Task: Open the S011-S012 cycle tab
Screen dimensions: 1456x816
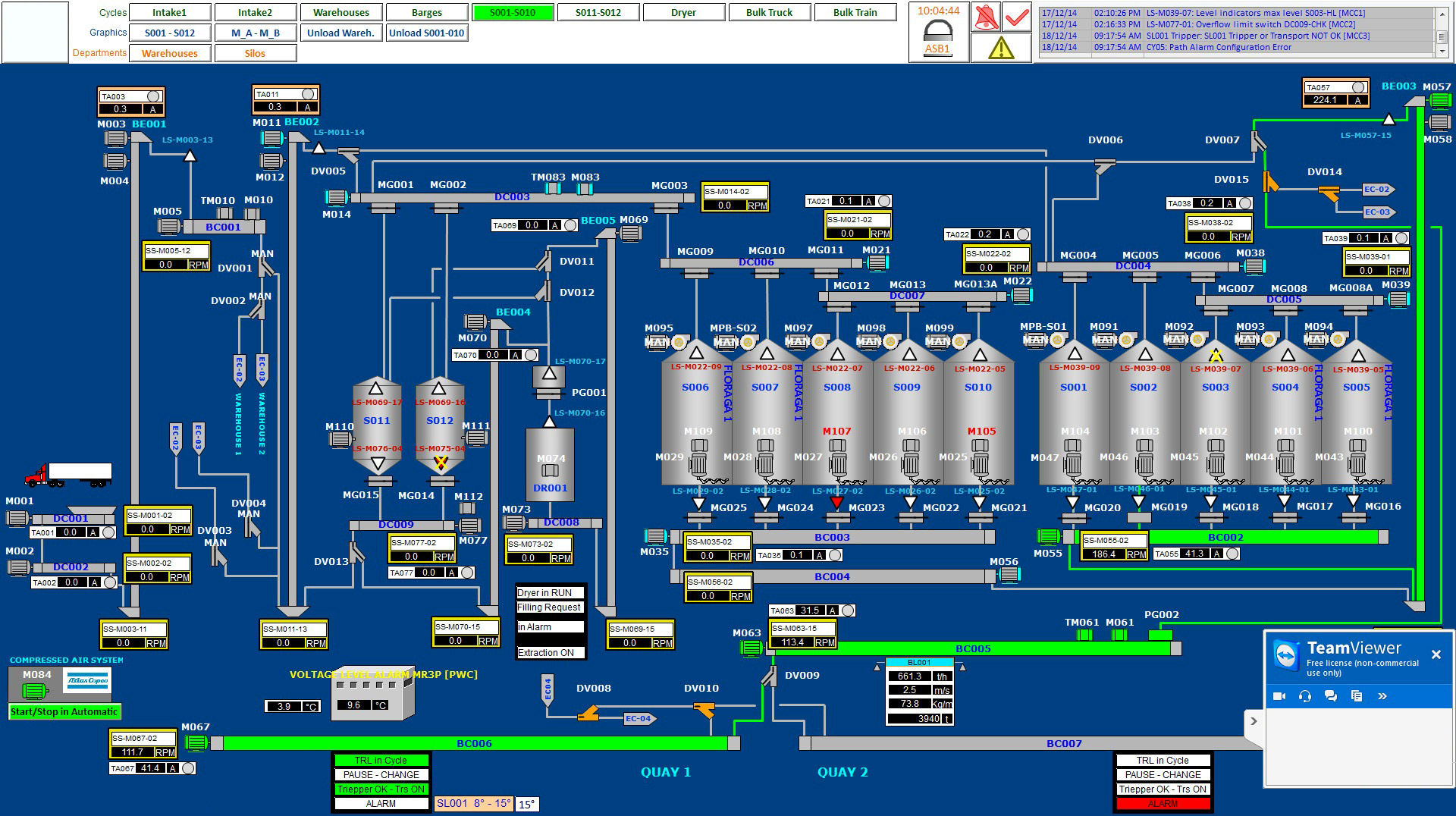Action: (x=598, y=12)
